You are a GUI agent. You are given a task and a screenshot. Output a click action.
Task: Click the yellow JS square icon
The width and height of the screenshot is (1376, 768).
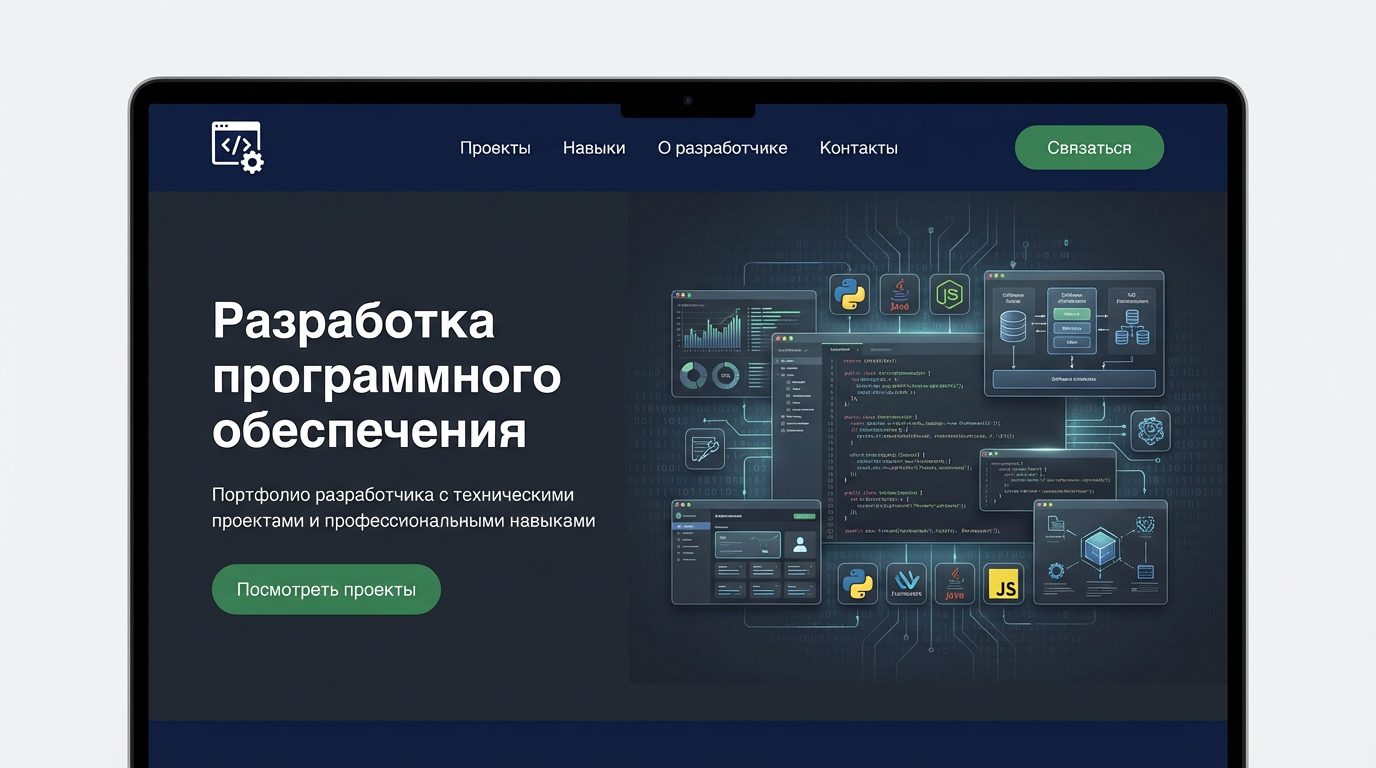(x=1003, y=583)
